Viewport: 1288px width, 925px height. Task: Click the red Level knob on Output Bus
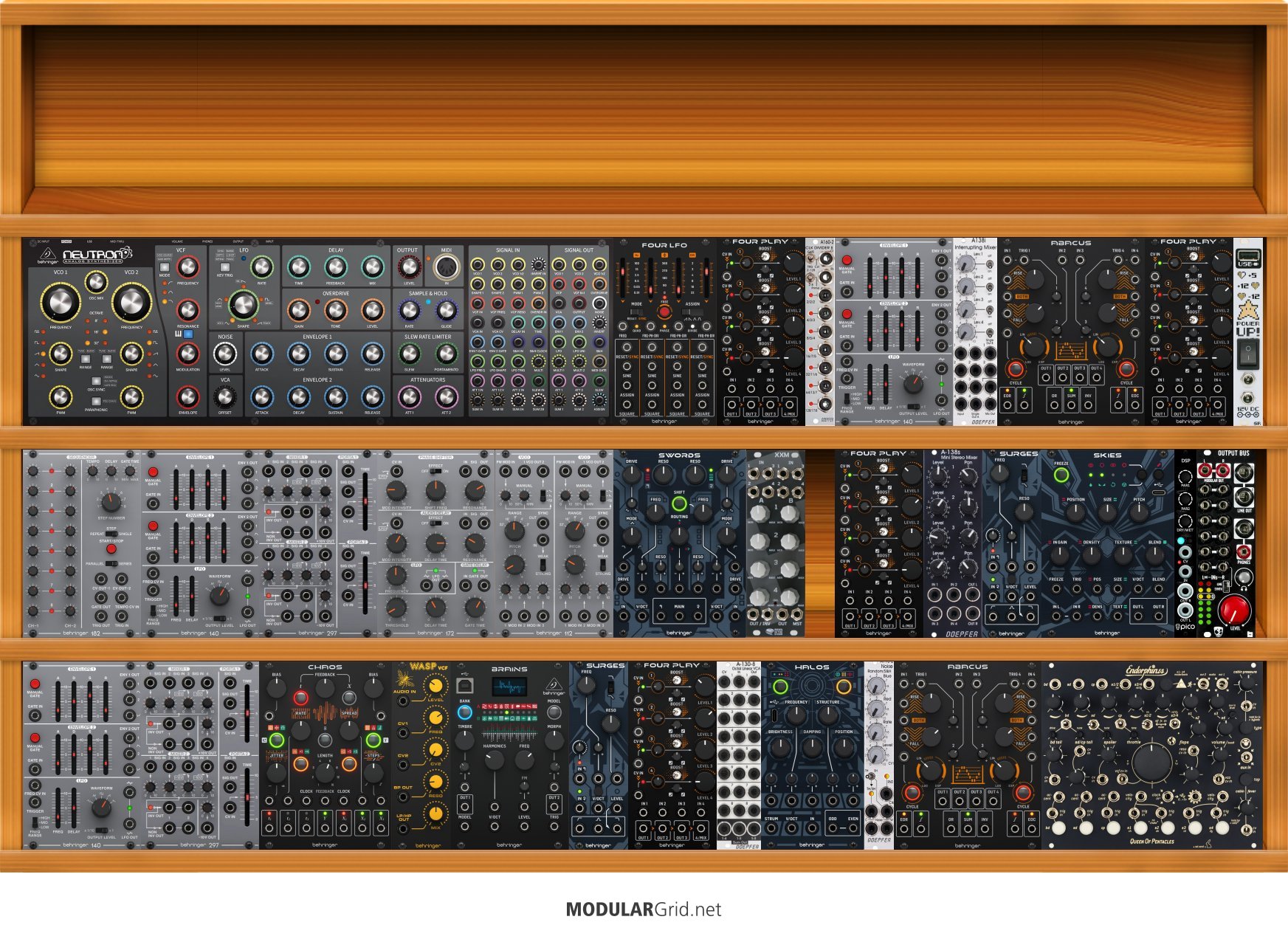[1234, 610]
